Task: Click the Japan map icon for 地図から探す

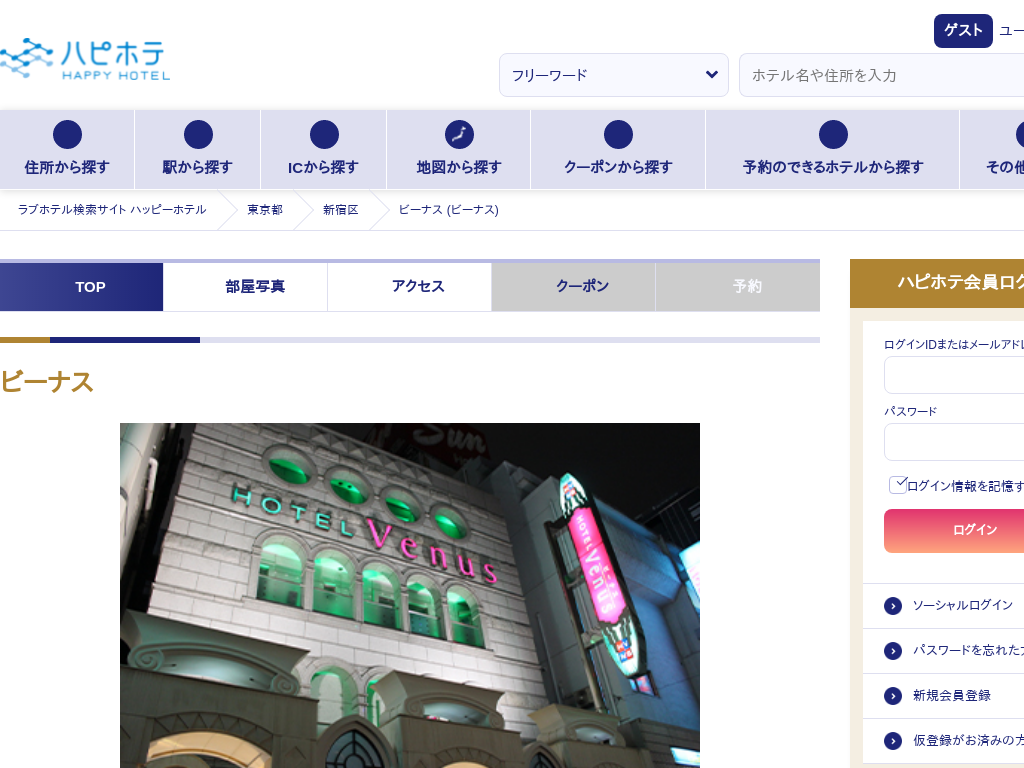Action: click(459, 135)
